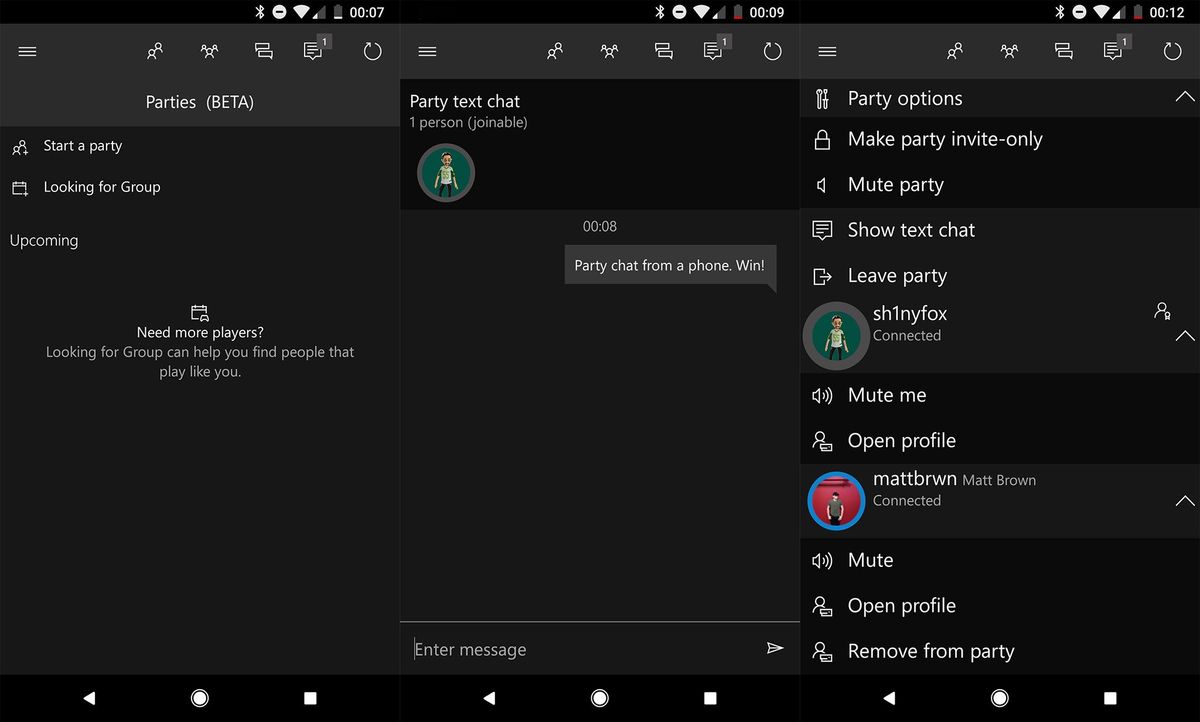Screen dimensions: 1200x722
Task: Select Mute me for sh1nyfox
Action: pyautogui.click(x=886, y=395)
